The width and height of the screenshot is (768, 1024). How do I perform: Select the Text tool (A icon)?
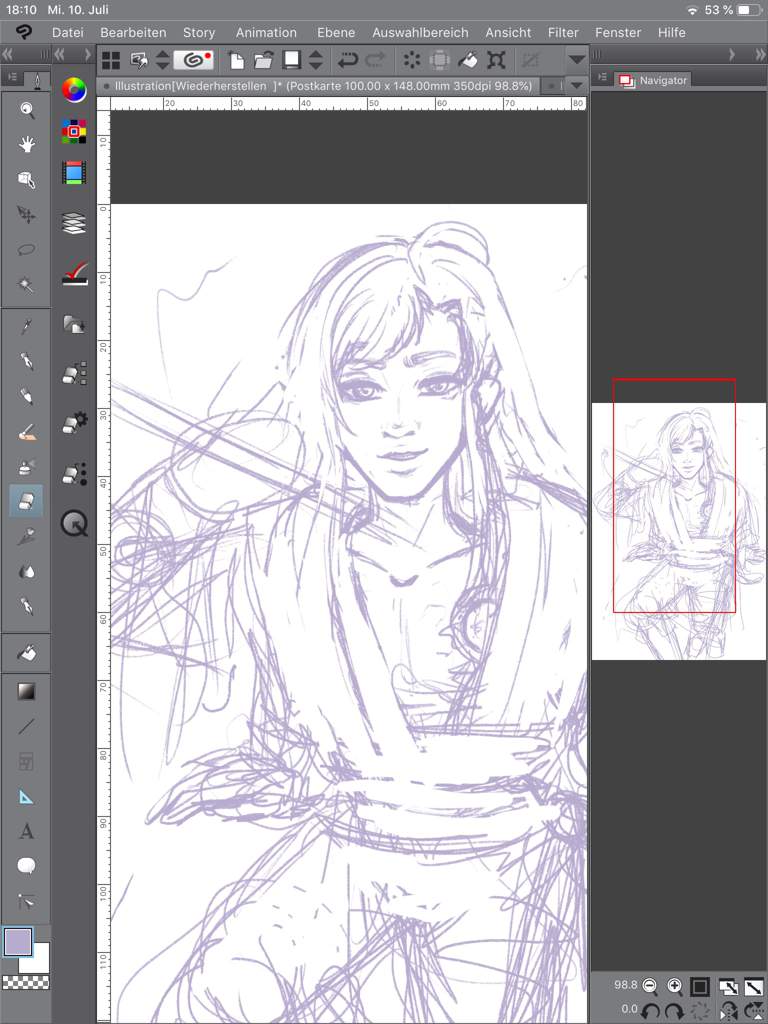[26, 831]
